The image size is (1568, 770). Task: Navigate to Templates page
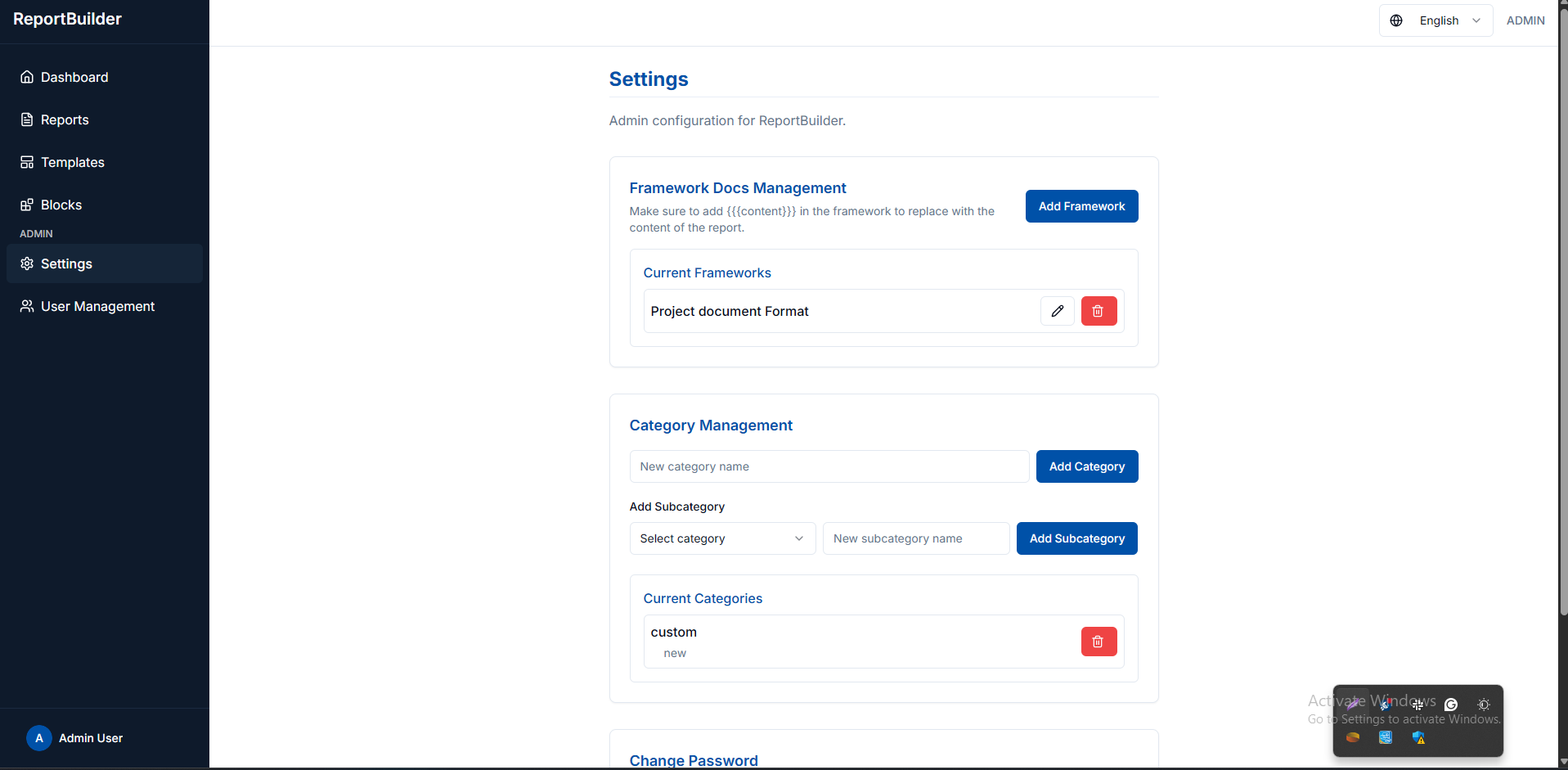73,162
